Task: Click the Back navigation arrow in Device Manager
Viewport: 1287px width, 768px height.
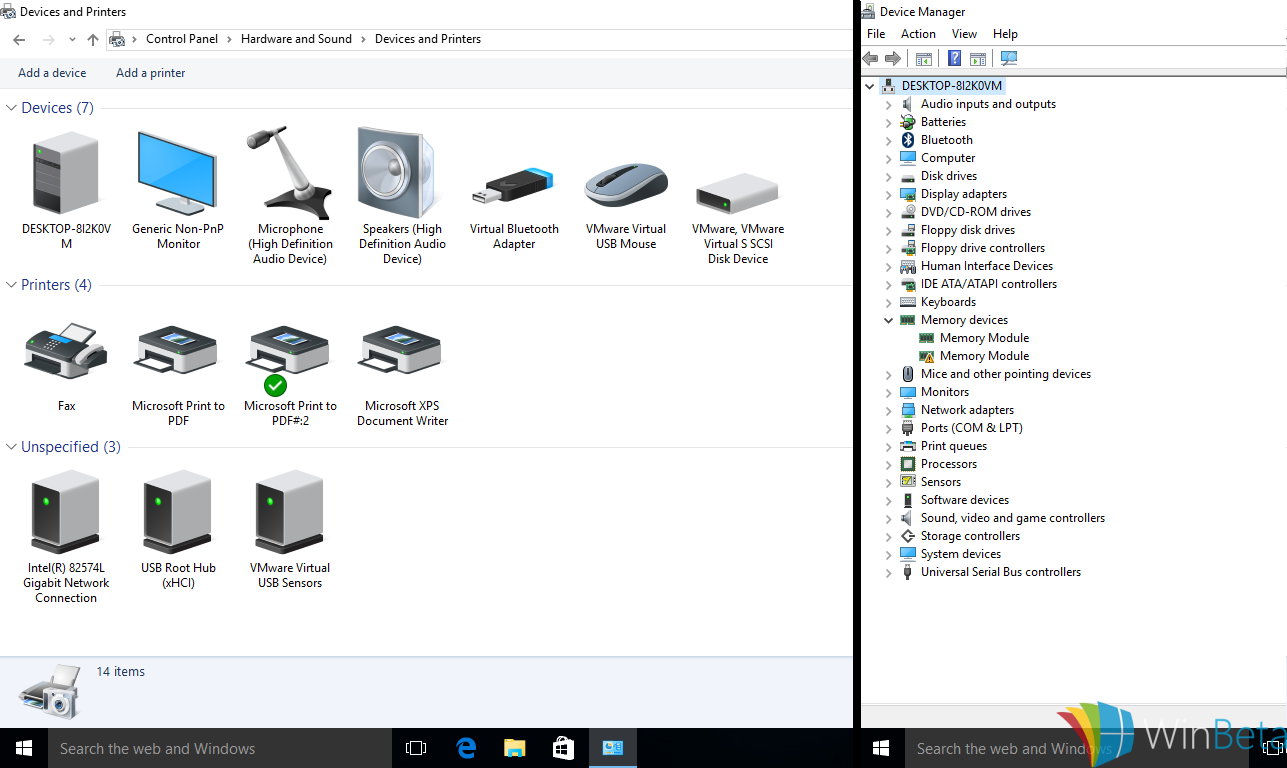Action: (x=869, y=58)
